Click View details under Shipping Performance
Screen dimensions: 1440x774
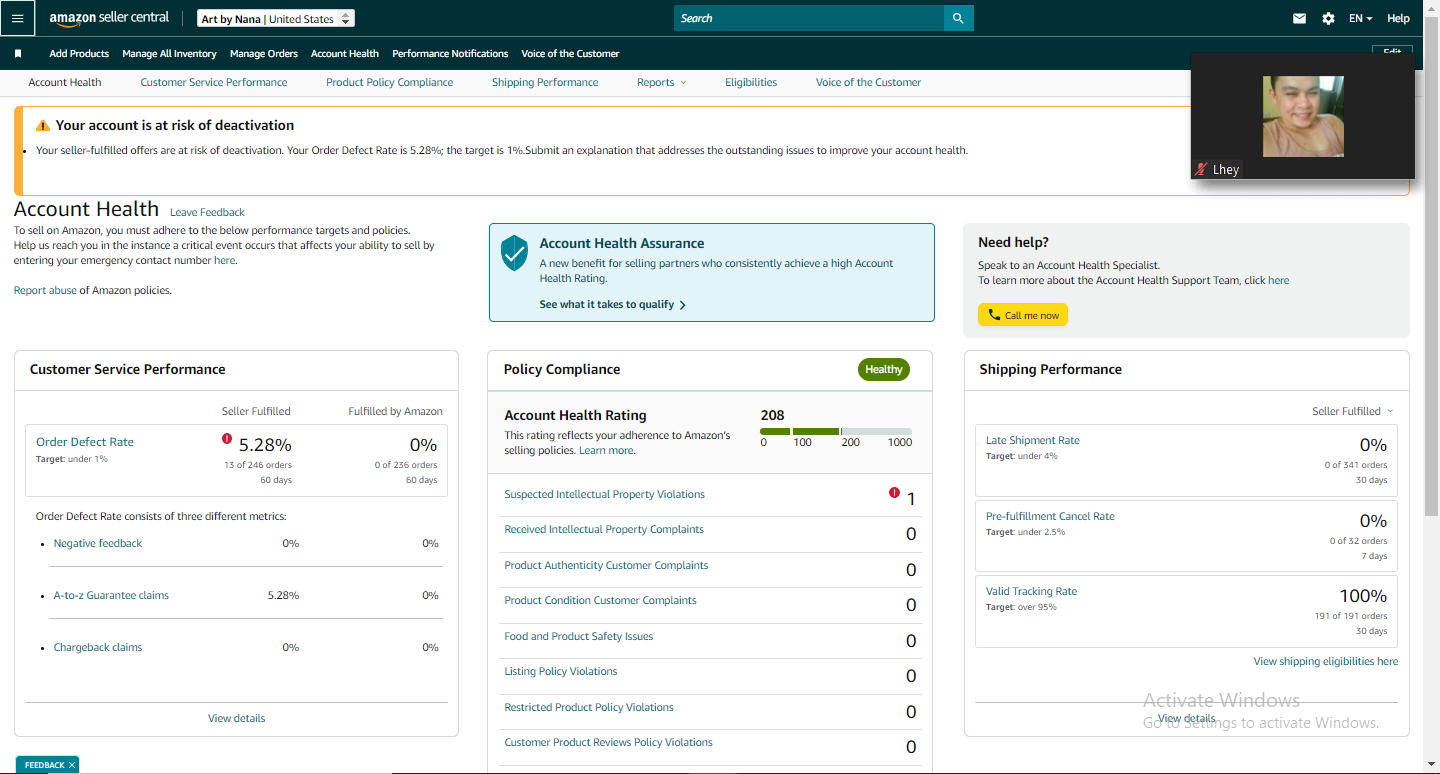[x=1186, y=718]
